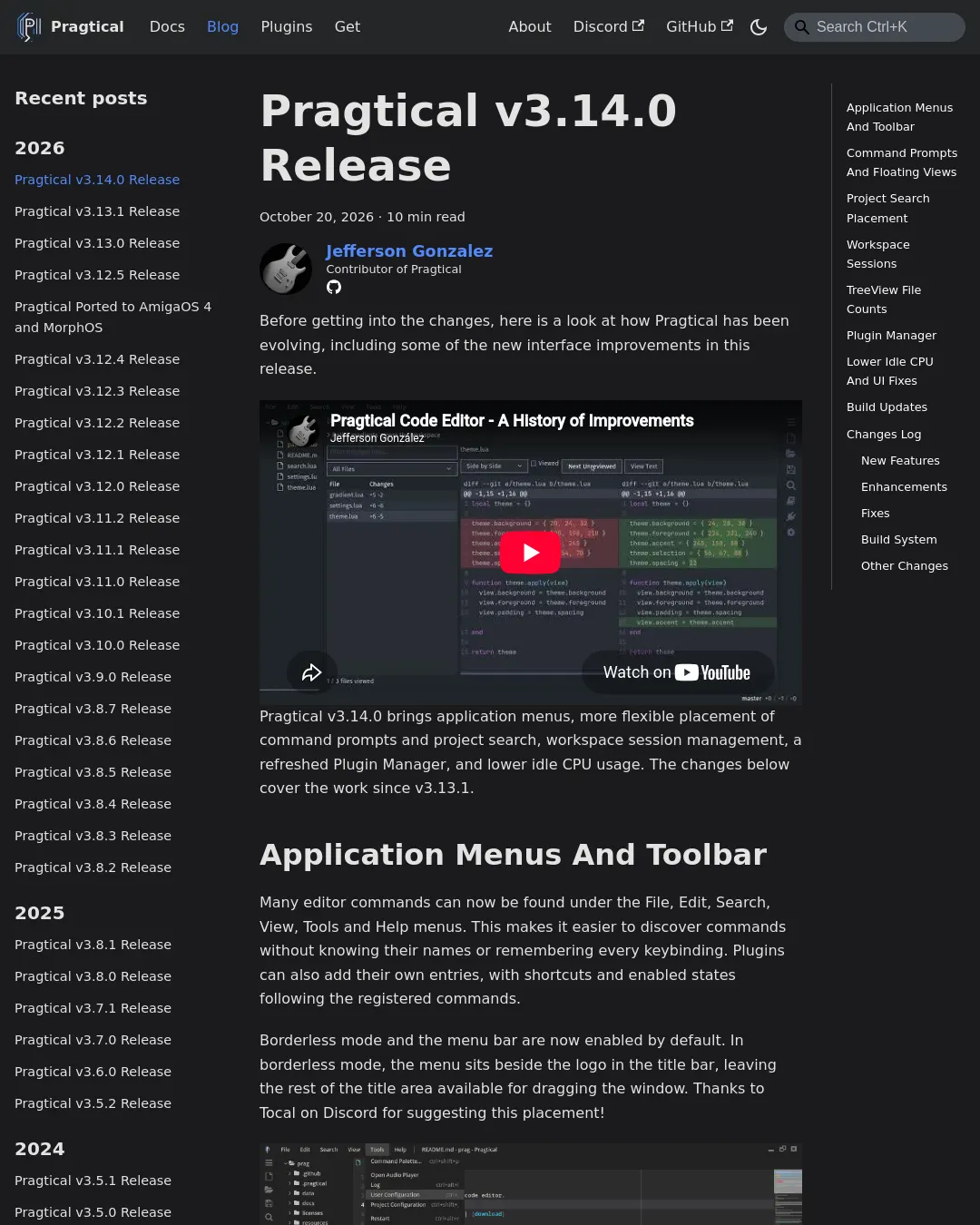Jump to Changes Log section
The image size is (980, 1225).
click(x=884, y=435)
